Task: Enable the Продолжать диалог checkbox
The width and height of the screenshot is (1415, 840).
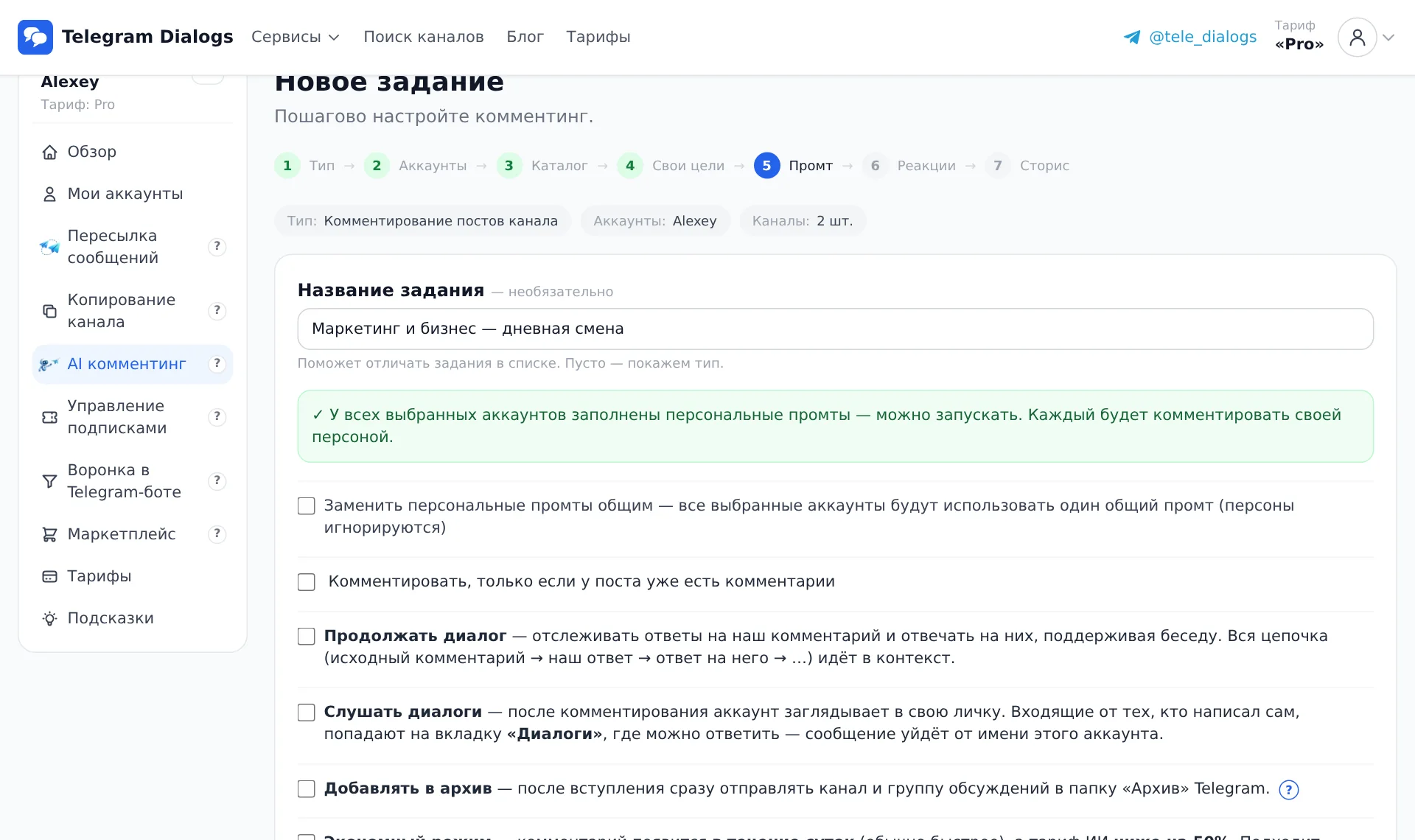Action: (307, 637)
